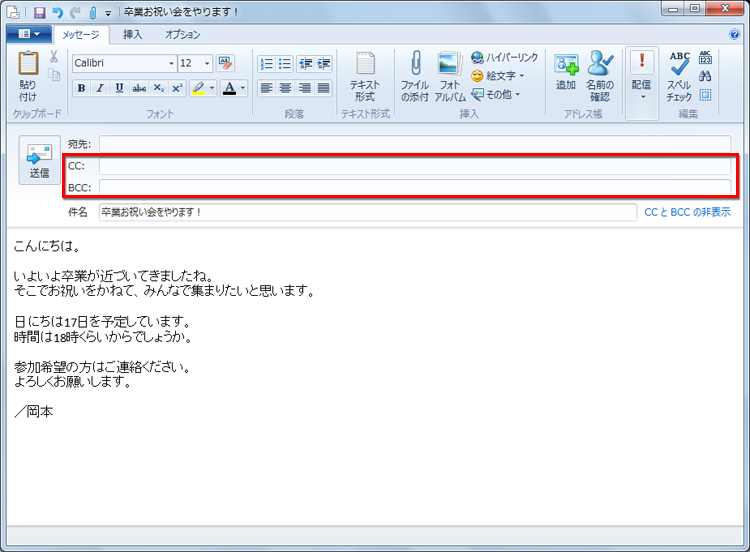The width and height of the screenshot is (750, 552).
Task: Open the Calibri font name dropdown
Action: pyautogui.click(x=171, y=63)
